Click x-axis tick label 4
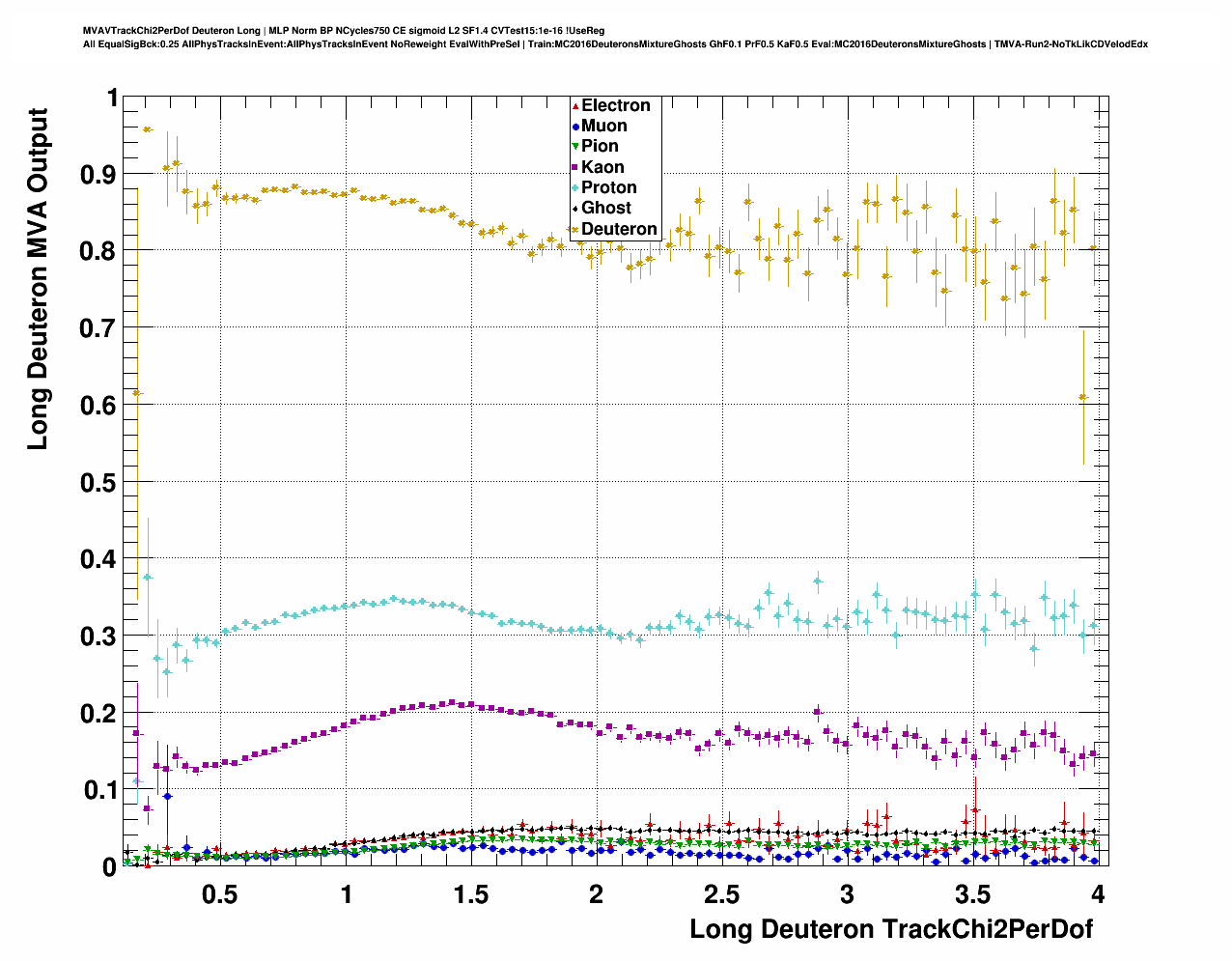The width and height of the screenshot is (1232, 962). (1098, 894)
